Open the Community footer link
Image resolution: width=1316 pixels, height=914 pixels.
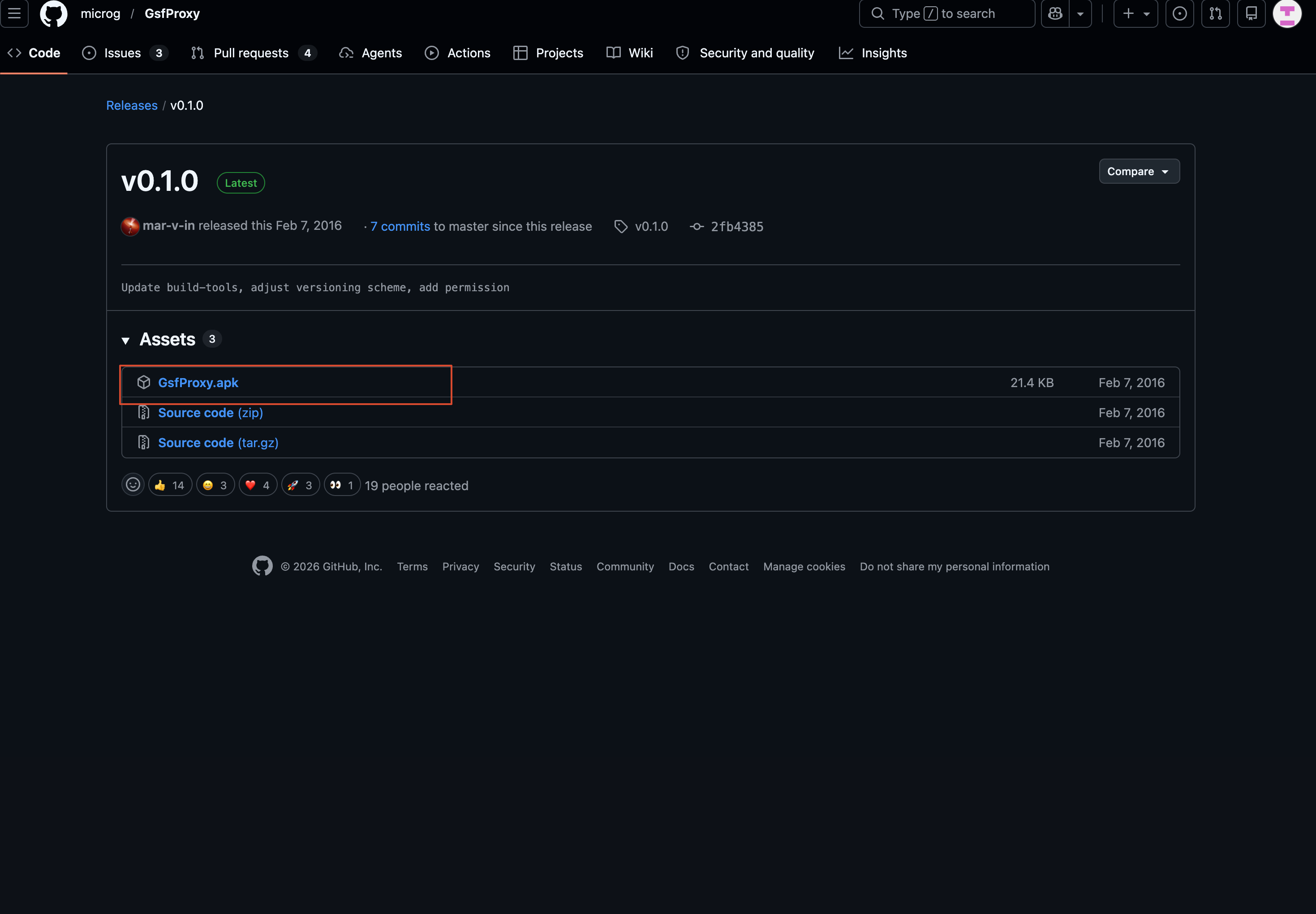coord(625,567)
